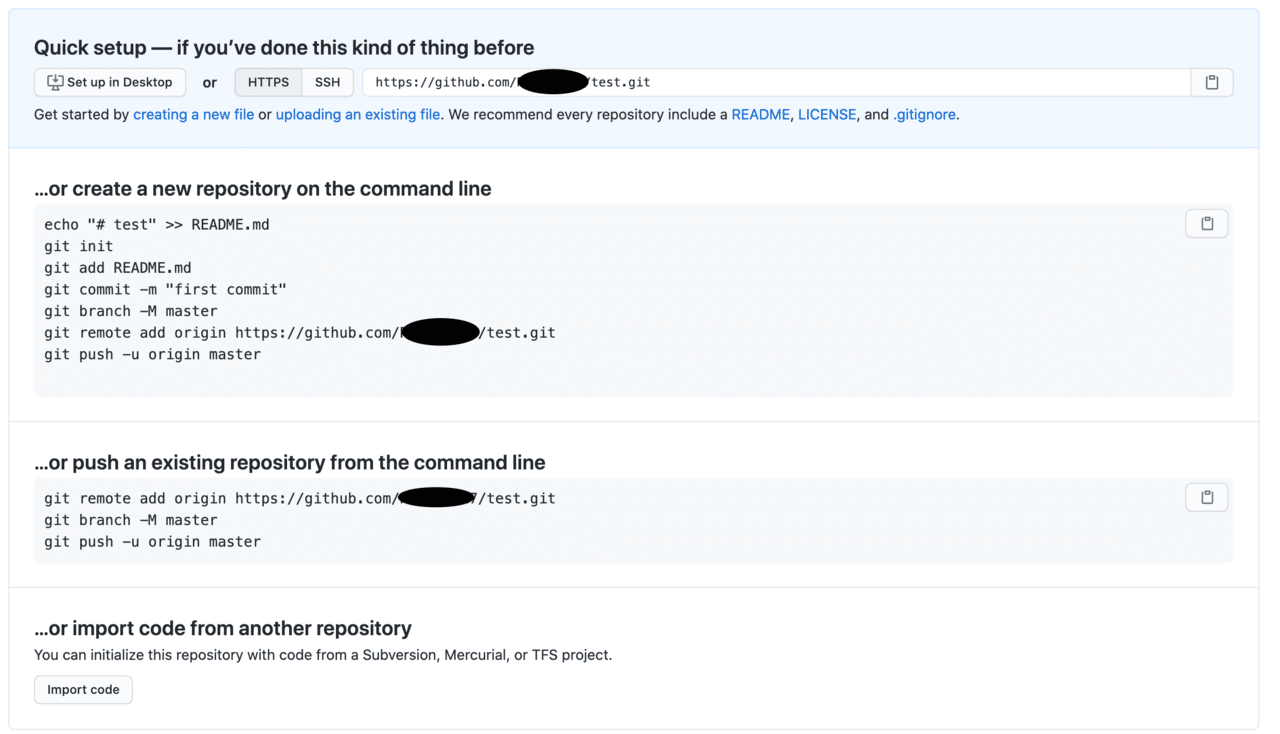
Task: Click the import code from another repository heading
Action: click(x=223, y=628)
